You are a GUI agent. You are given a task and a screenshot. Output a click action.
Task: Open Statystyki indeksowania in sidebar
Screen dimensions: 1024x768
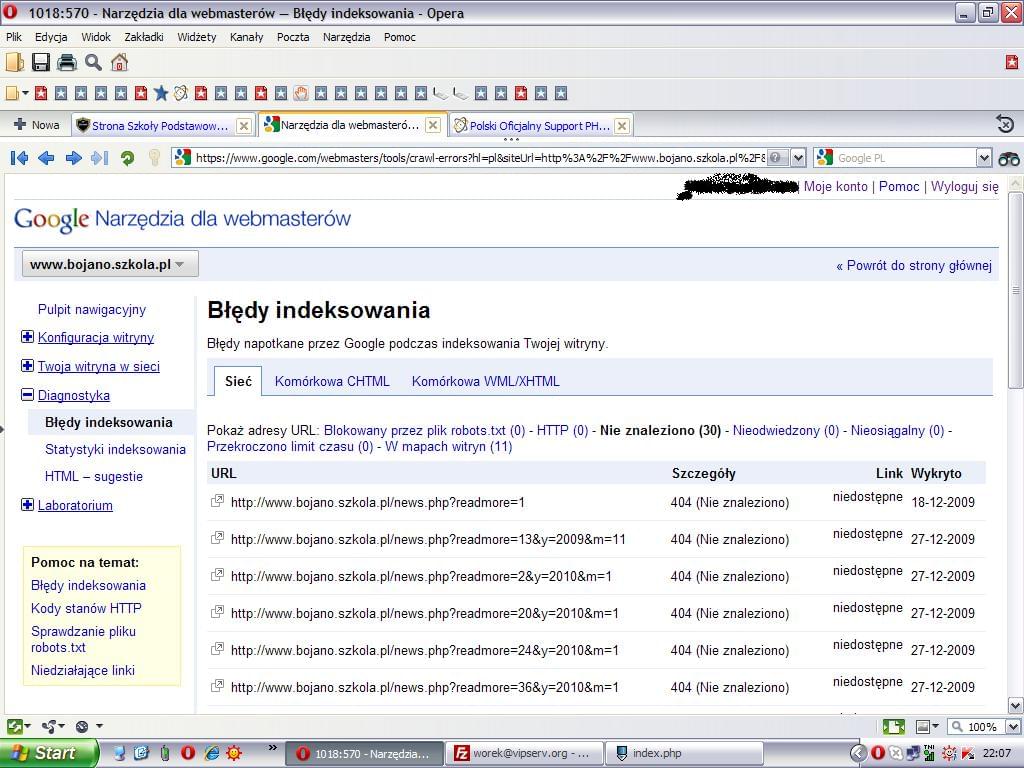115,449
